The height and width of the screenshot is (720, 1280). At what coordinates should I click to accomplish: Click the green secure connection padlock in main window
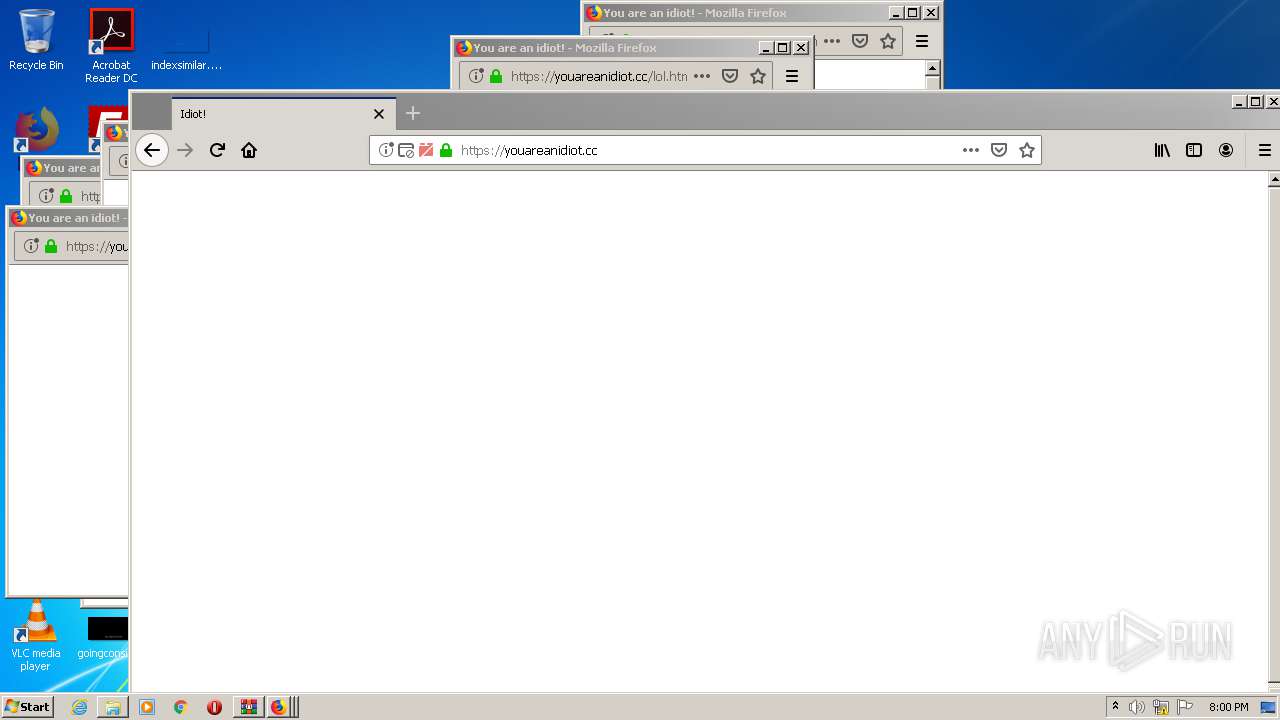446,150
